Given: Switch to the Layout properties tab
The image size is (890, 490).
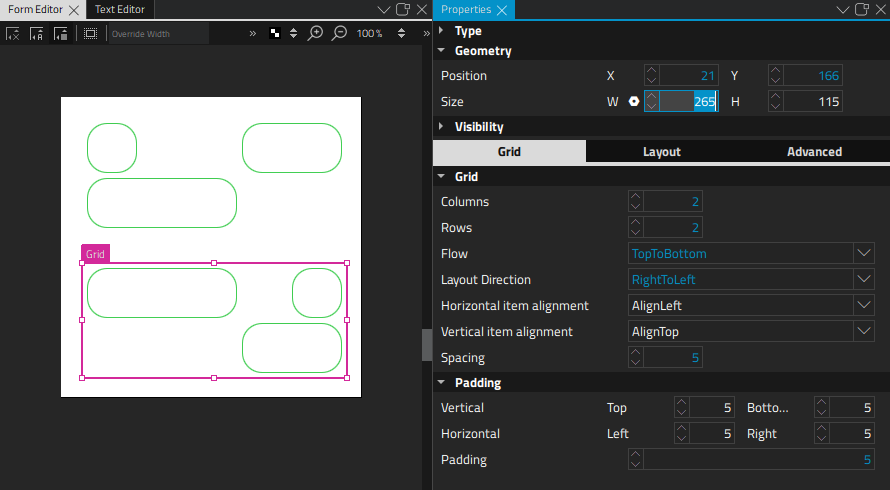Looking at the screenshot, I should point(662,152).
